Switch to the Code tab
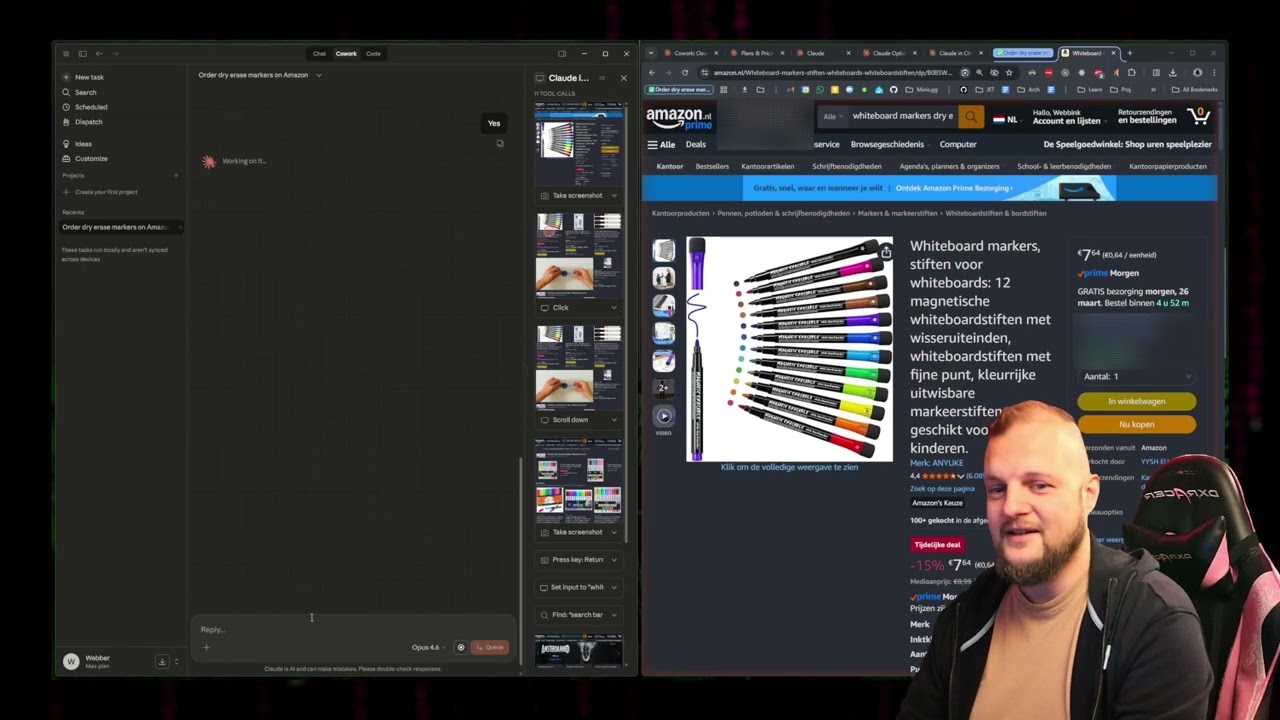The image size is (1280, 720). tap(373, 53)
